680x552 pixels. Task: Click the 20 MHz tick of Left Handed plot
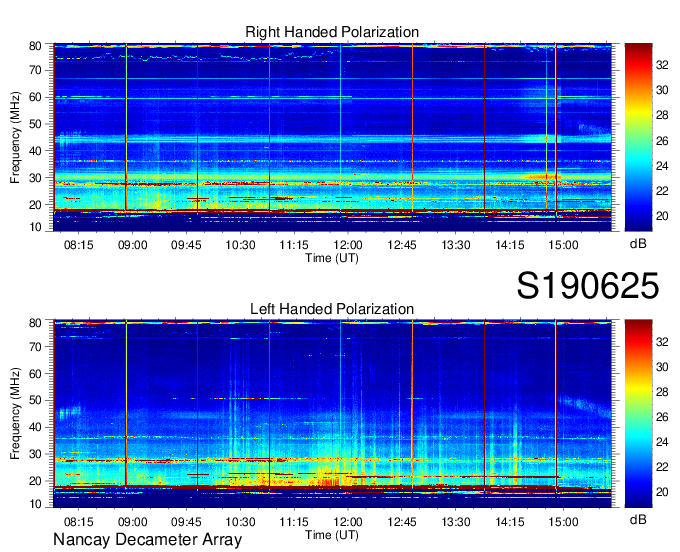click(x=35, y=481)
